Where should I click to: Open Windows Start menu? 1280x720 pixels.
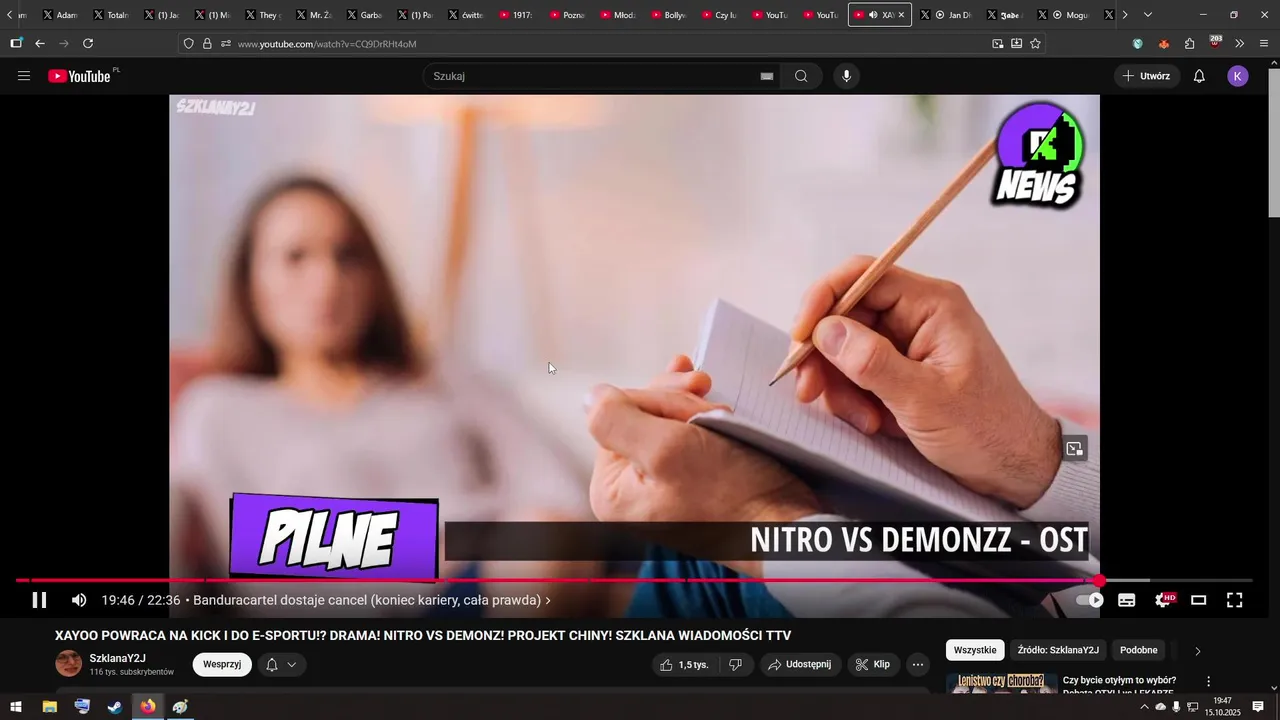pos(16,707)
